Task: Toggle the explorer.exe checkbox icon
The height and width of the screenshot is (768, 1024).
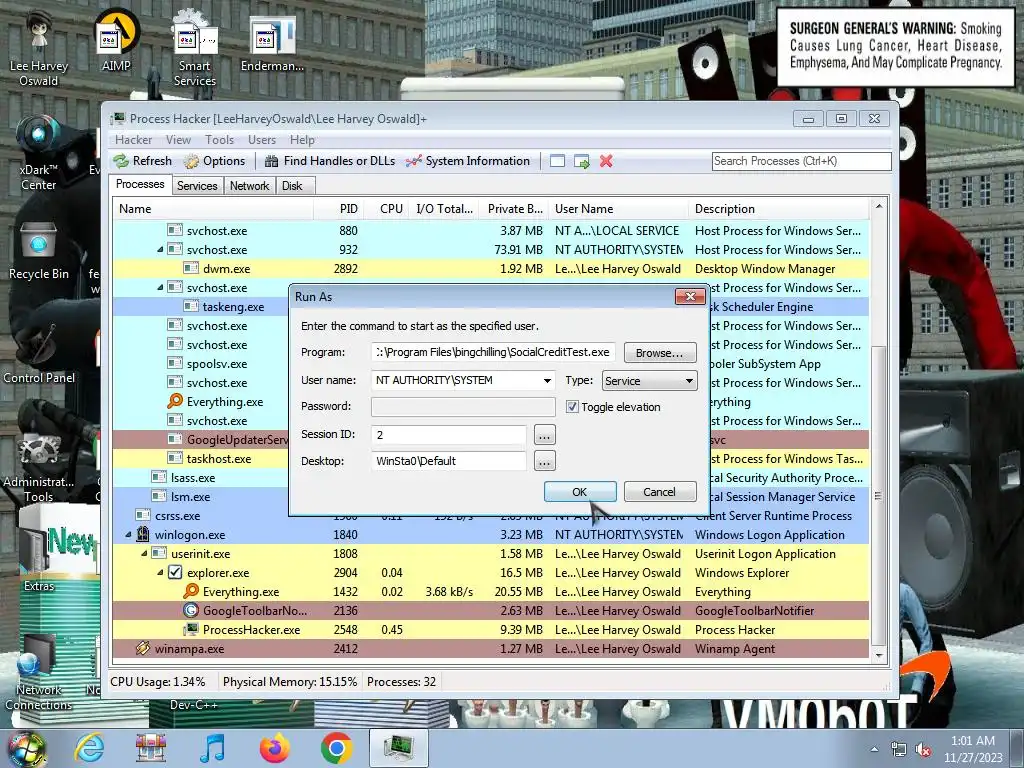Action: pyautogui.click(x=175, y=572)
